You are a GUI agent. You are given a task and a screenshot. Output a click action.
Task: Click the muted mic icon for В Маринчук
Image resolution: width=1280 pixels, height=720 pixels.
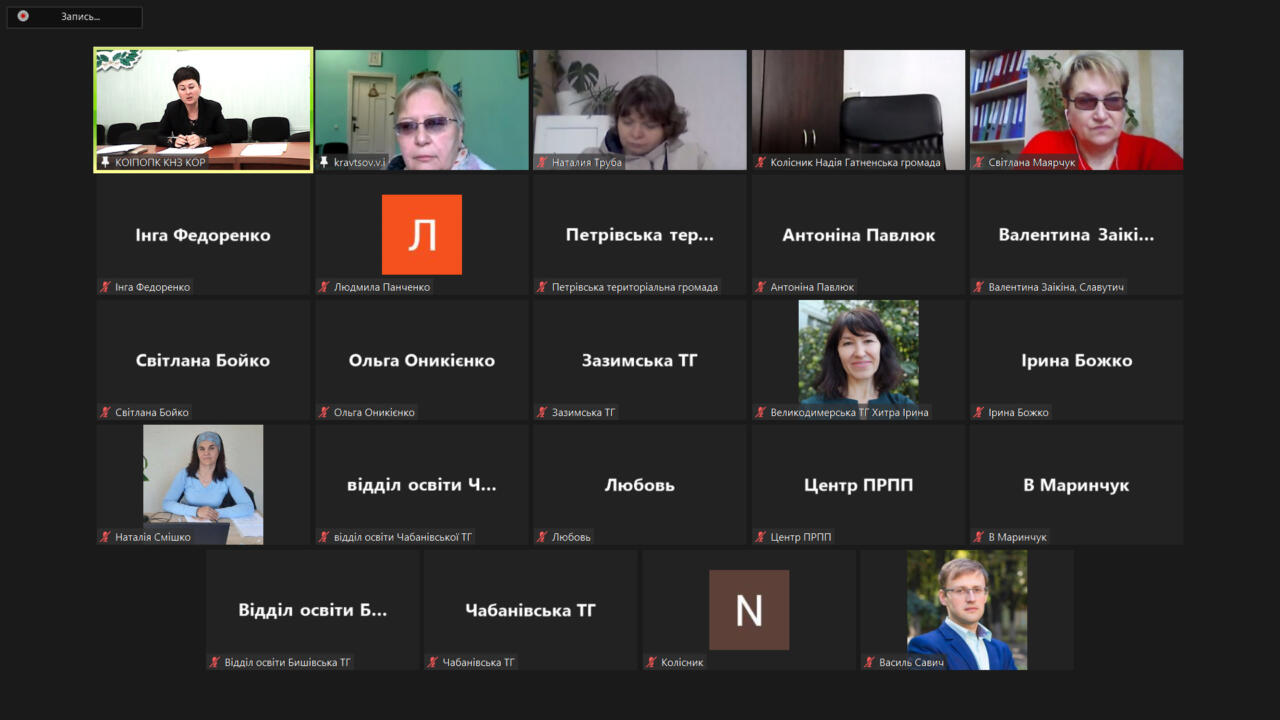(x=979, y=537)
